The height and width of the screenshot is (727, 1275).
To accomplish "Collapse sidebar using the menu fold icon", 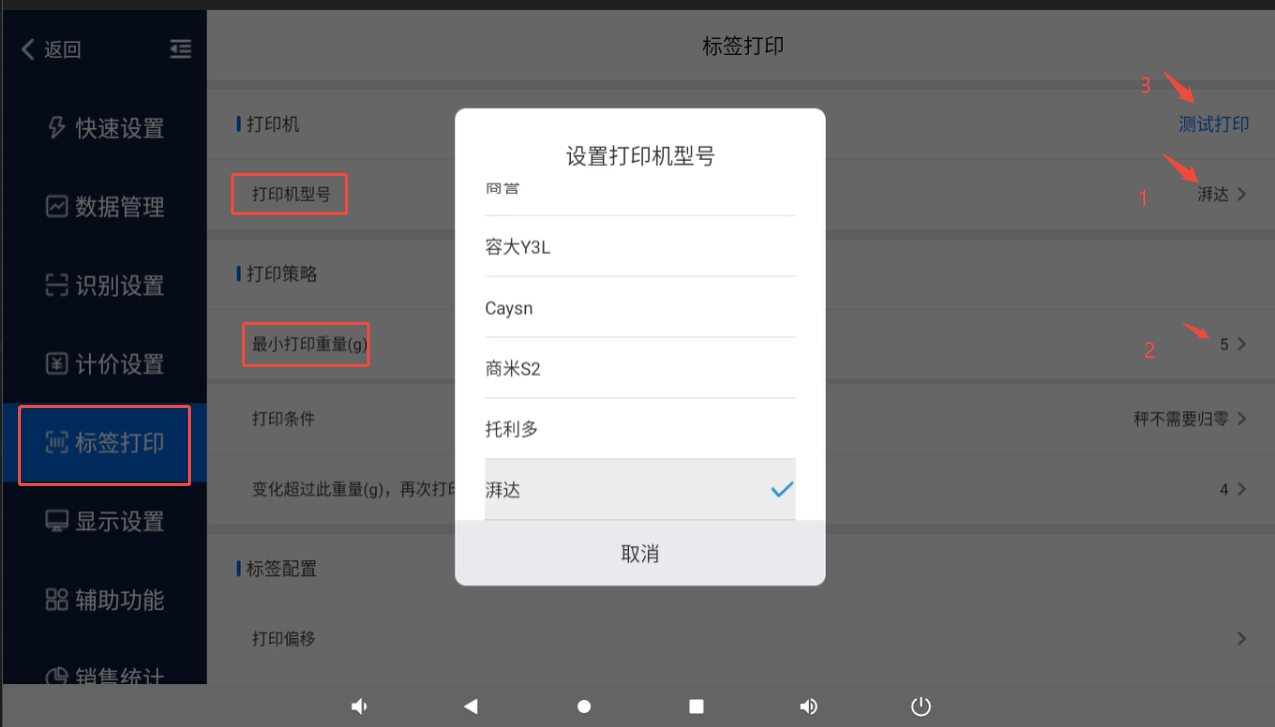I will 180,49.
